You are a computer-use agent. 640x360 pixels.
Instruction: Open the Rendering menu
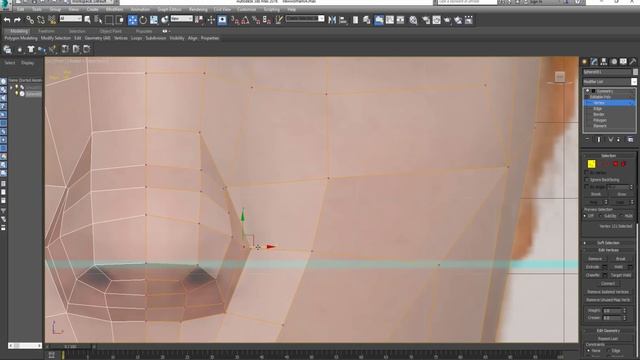click(x=198, y=9)
